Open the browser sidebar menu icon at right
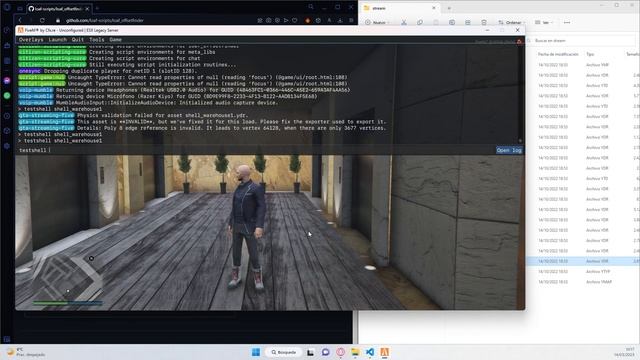This screenshot has width=640, height=360. click(351, 20)
